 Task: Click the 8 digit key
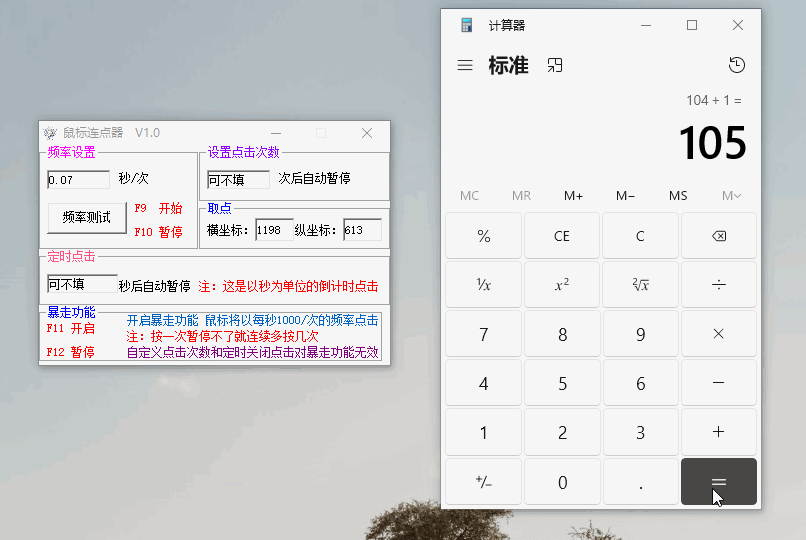(562, 334)
